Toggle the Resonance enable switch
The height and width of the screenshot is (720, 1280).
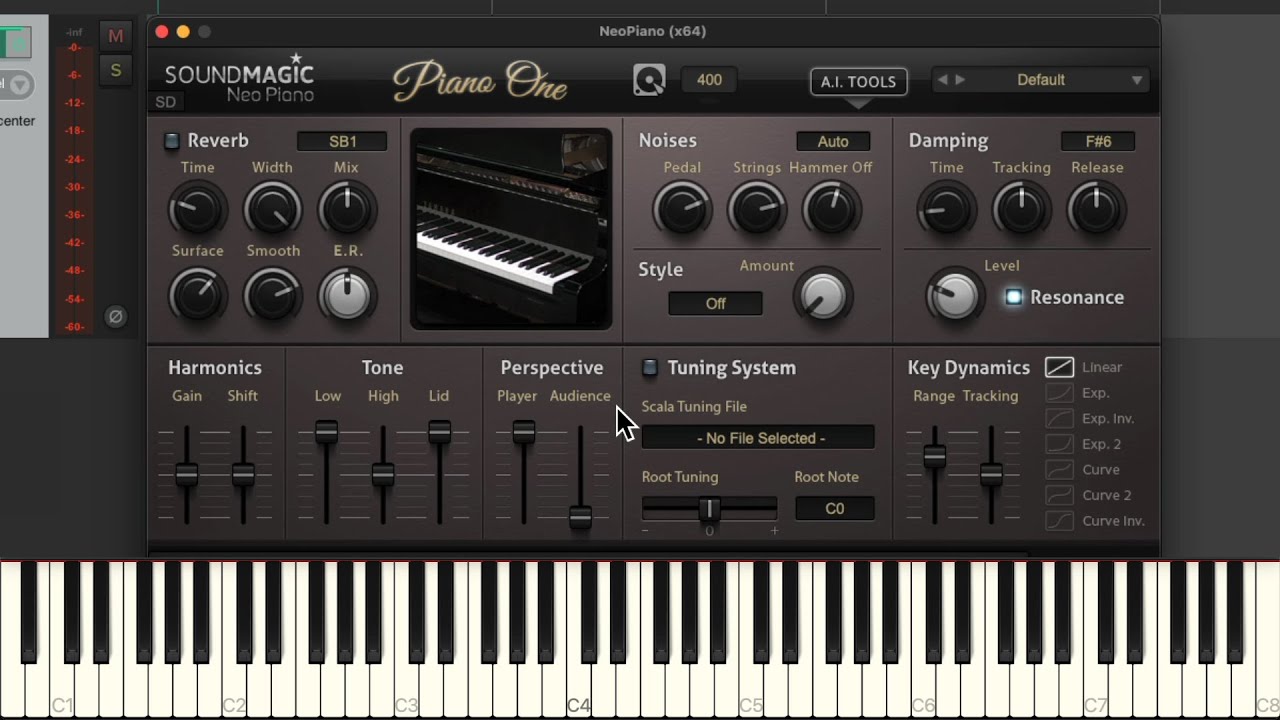pyautogui.click(x=1014, y=297)
